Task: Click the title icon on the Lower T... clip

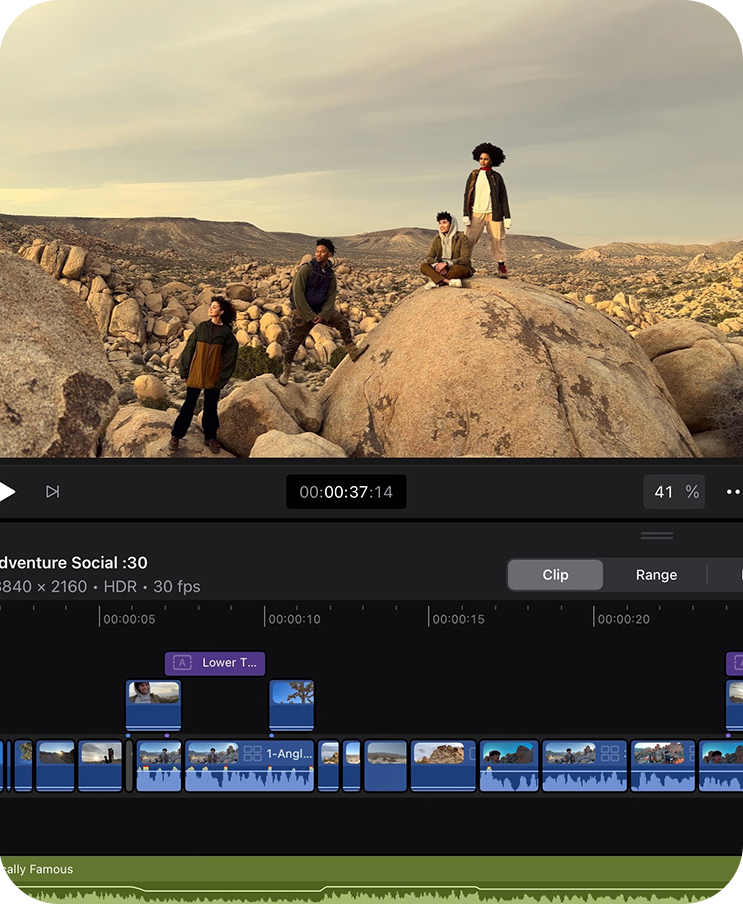Action: (x=182, y=663)
